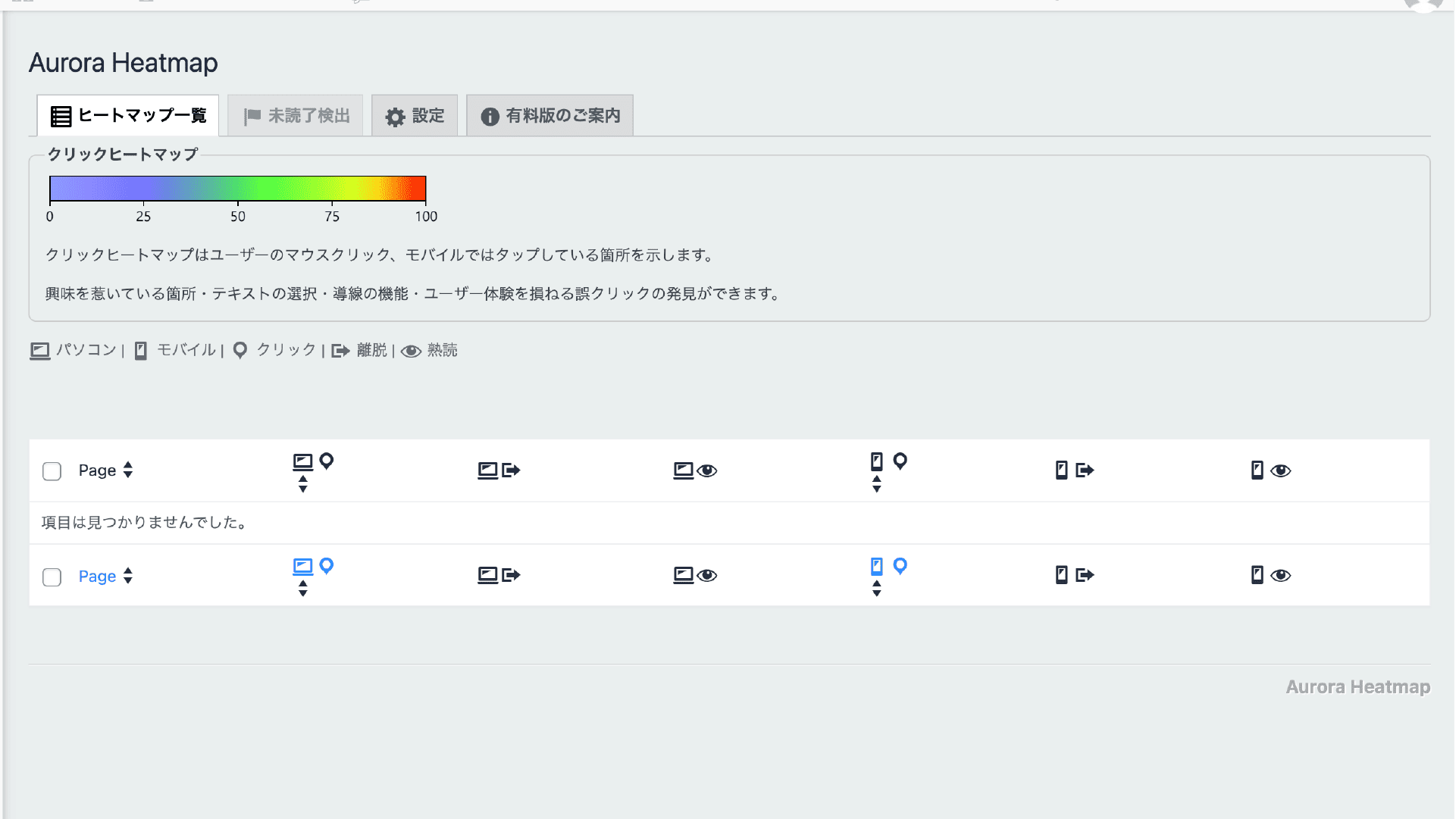1456x819 pixels.
Task: Open the 未読了検出 tab
Action: tap(296, 116)
